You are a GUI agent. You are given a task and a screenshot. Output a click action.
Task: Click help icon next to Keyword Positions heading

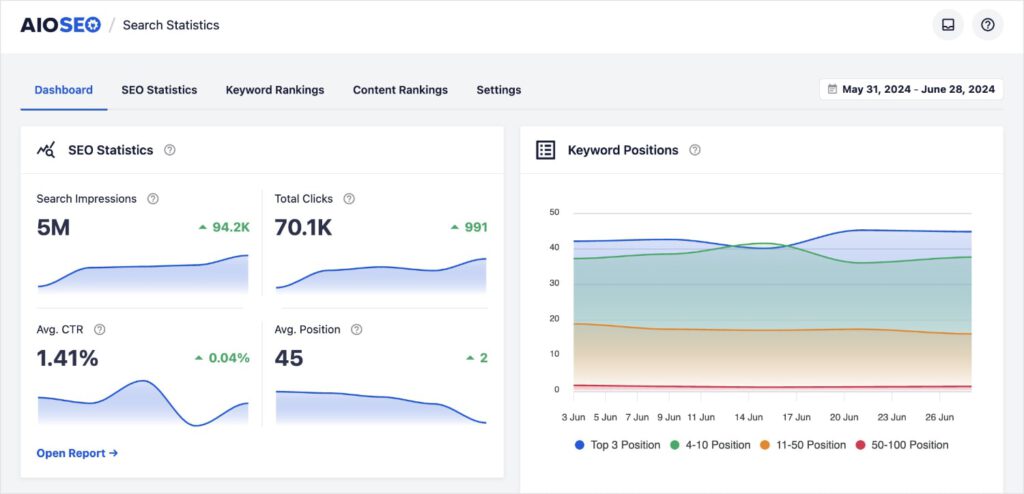[695, 150]
